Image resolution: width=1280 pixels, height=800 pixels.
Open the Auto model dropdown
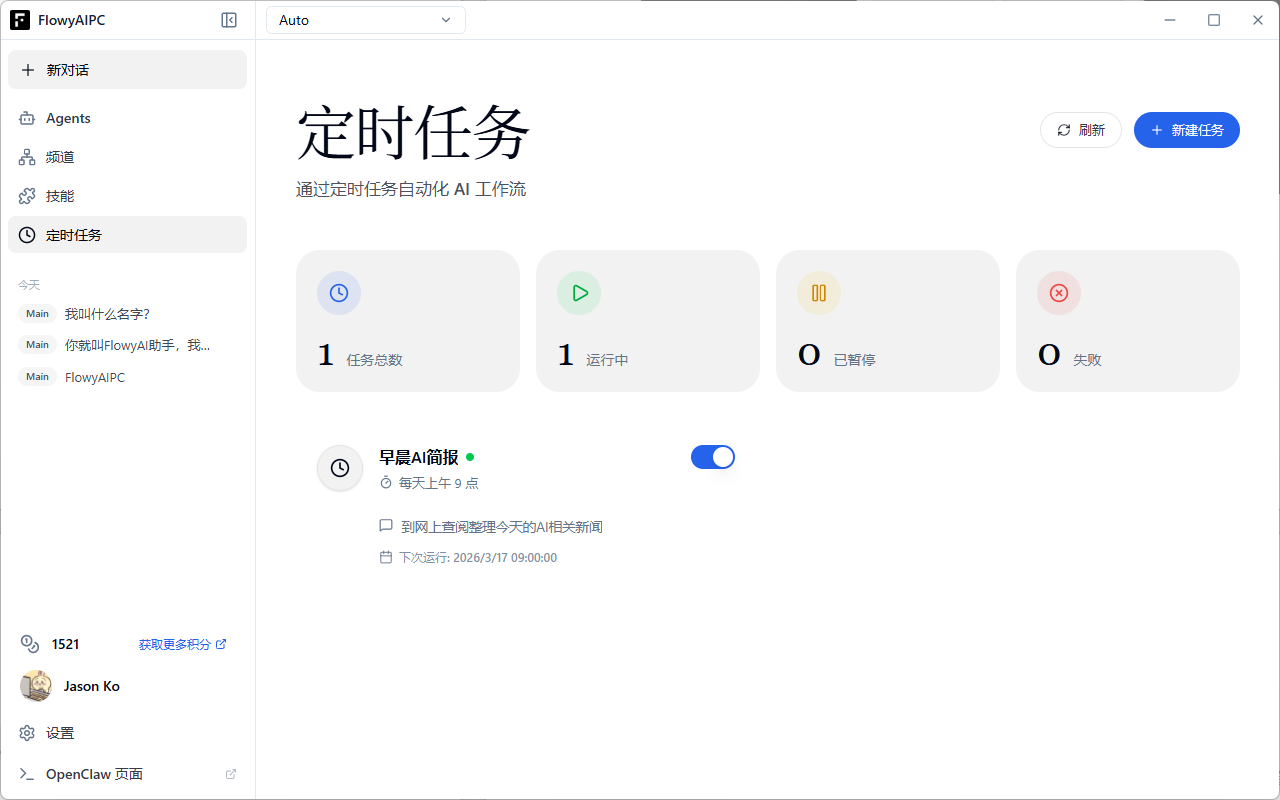coord(365,19)
